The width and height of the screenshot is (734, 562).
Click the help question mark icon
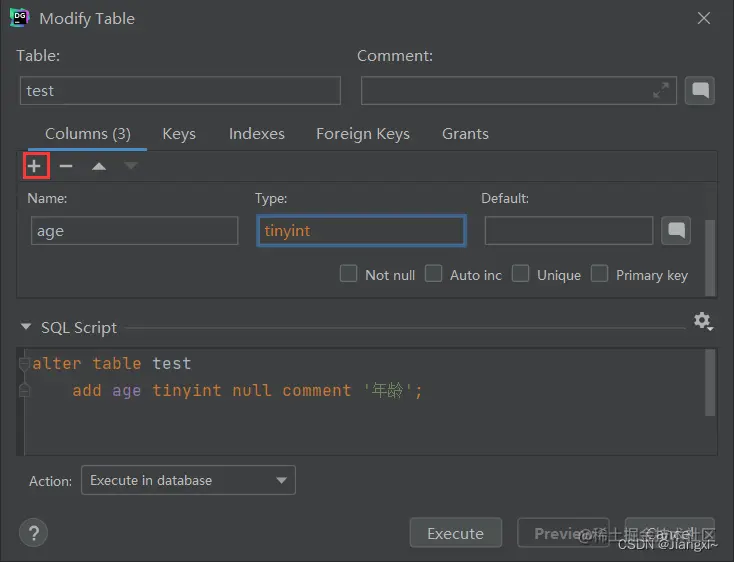[34, 532]
